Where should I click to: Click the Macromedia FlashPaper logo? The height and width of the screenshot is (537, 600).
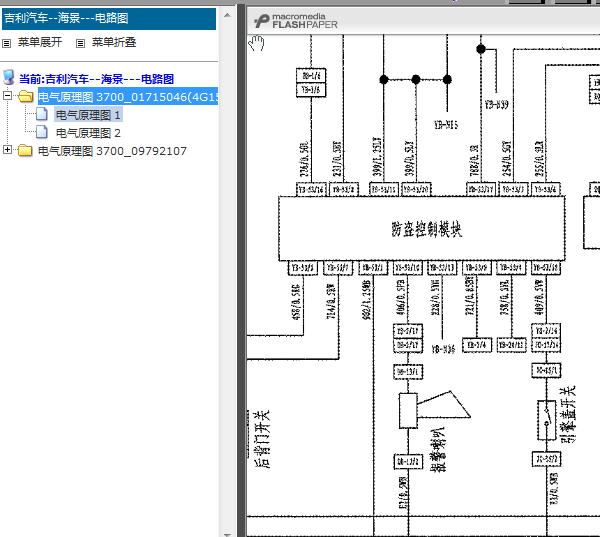295,21
